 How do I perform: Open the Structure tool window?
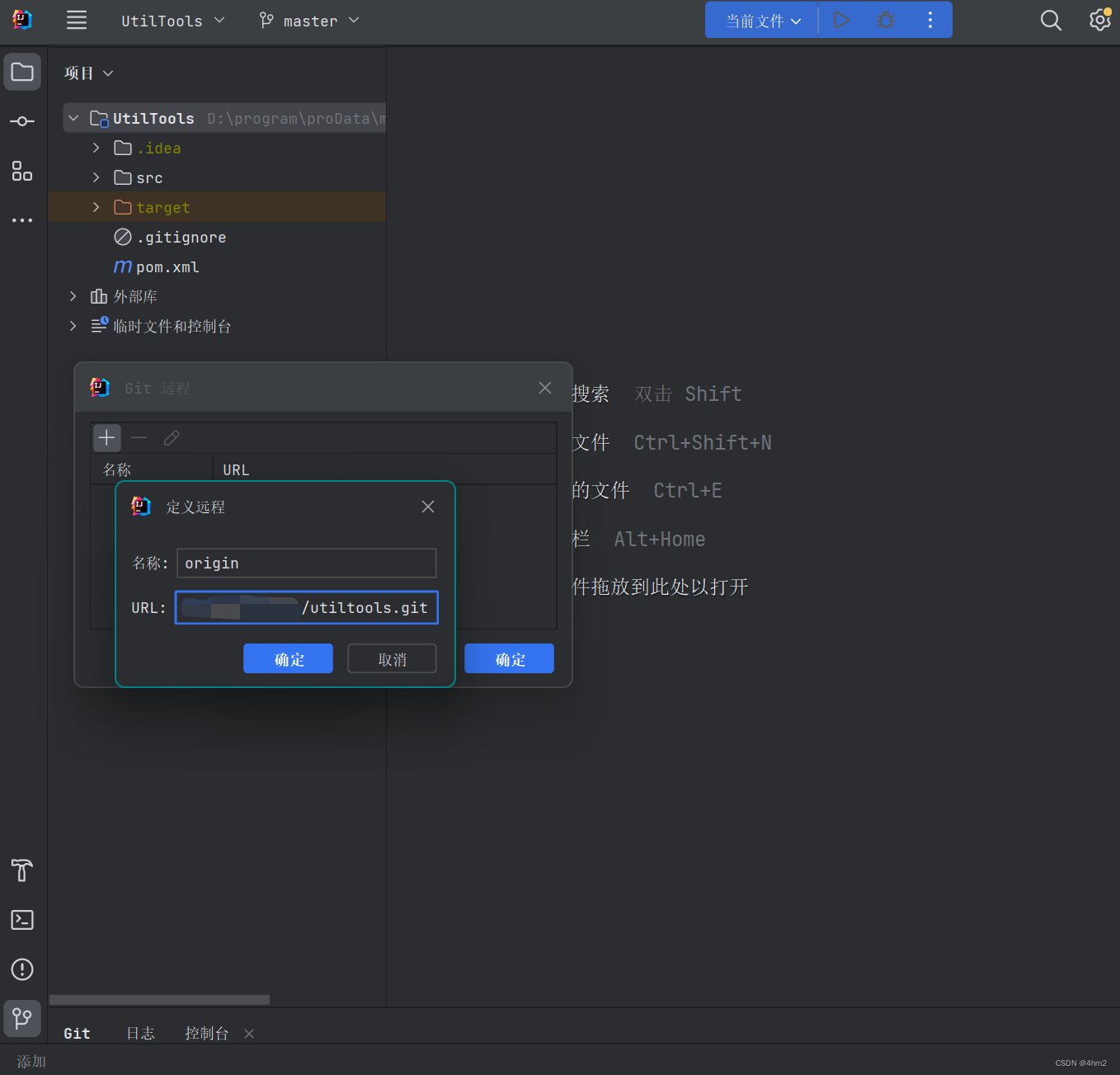point(22,171)
